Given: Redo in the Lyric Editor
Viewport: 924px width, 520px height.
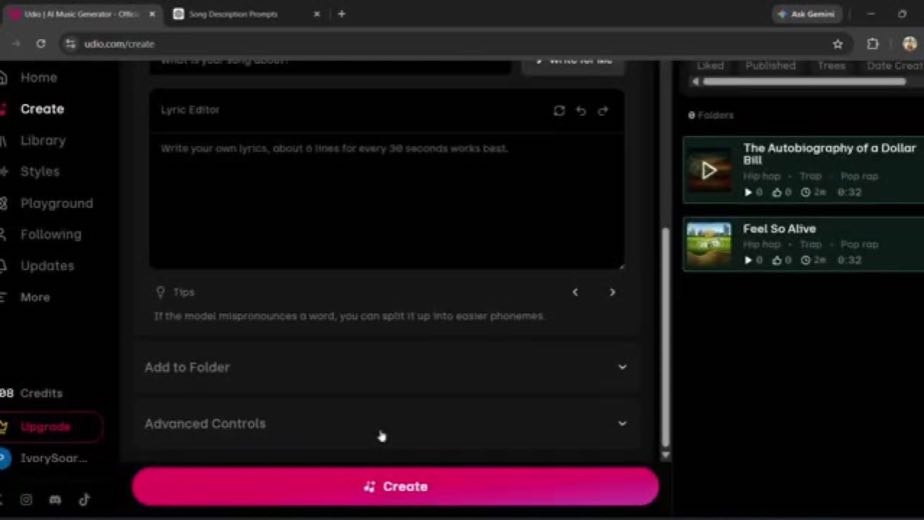Looking at the screenshot, I should (603, 110).
